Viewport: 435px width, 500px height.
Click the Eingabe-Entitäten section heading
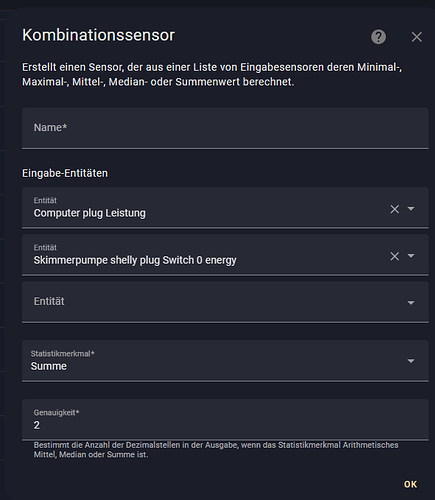tap(65, 173)
